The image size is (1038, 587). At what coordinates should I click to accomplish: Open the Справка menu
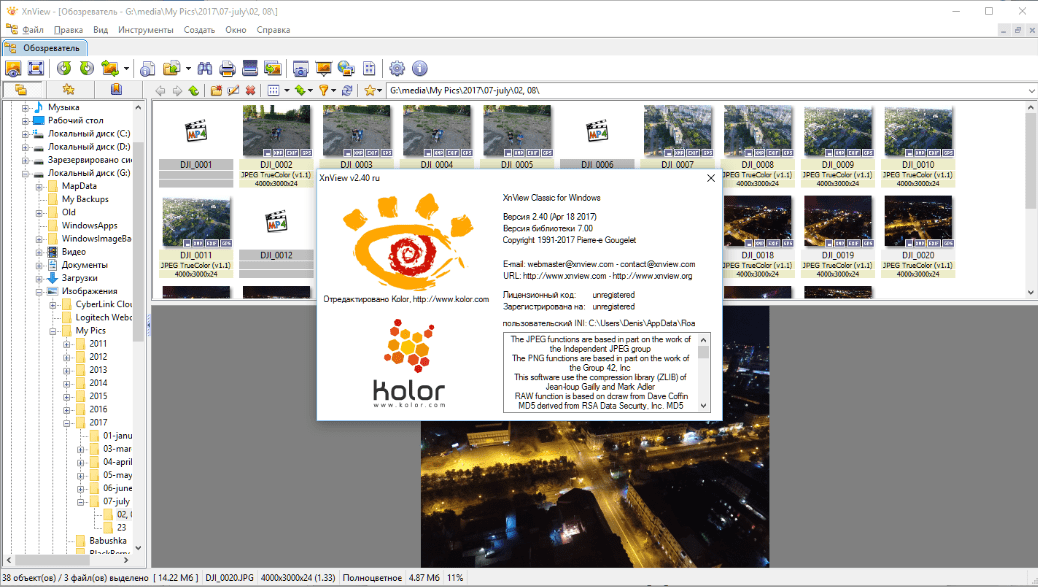click(273, 30)
